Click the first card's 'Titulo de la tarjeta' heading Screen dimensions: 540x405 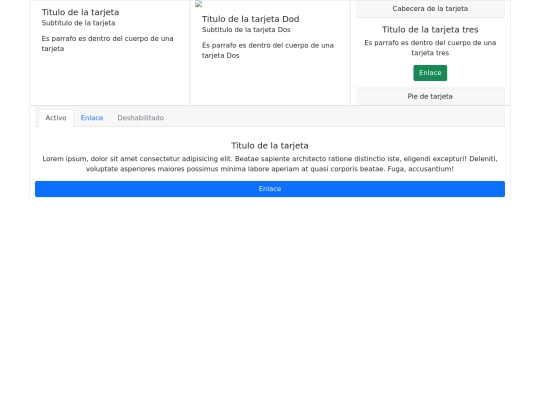pos(80,12)
